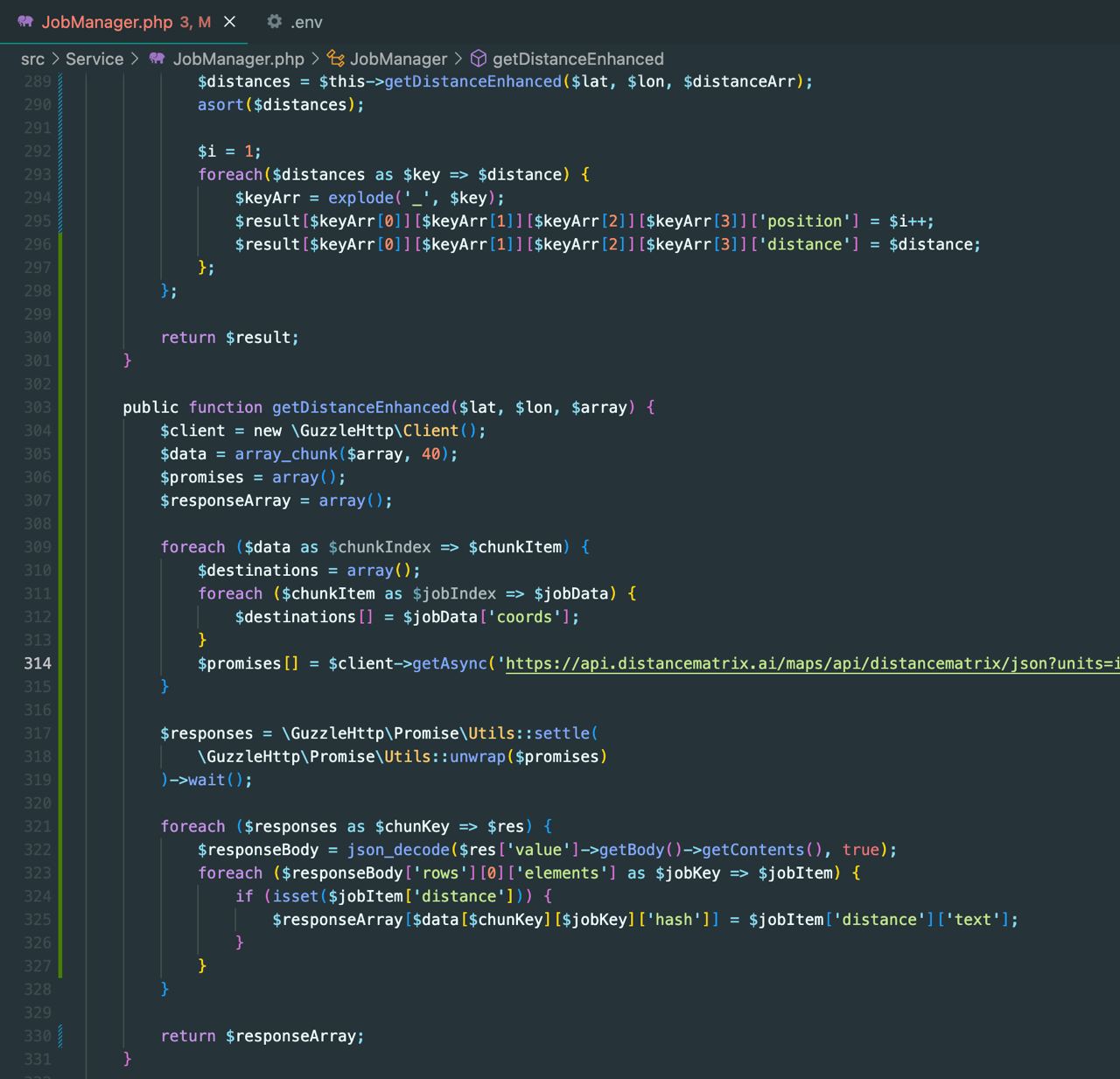This screenshot has height=1079, width=1120.
Task: Click the $jobIndex variable
Action: [454, 593]
